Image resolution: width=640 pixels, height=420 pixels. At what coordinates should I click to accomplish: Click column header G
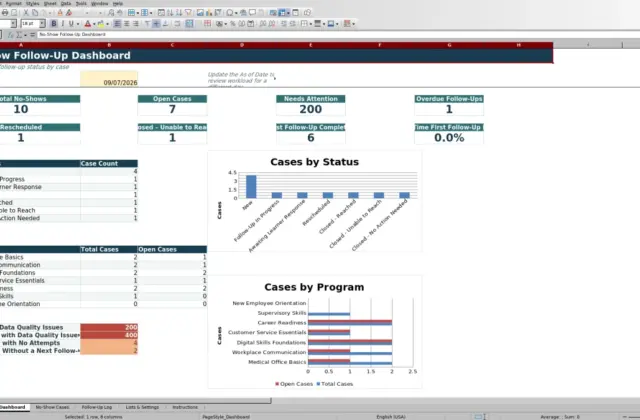(449, 45)
